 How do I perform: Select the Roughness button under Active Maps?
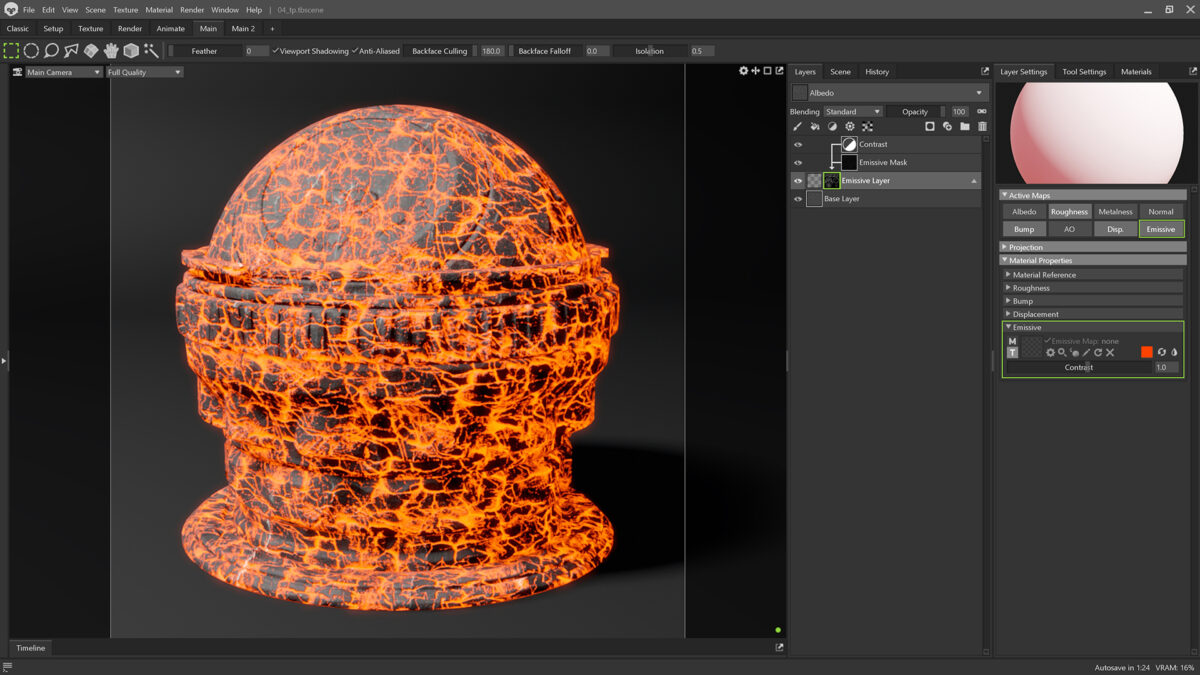[x=1069, y=211]
